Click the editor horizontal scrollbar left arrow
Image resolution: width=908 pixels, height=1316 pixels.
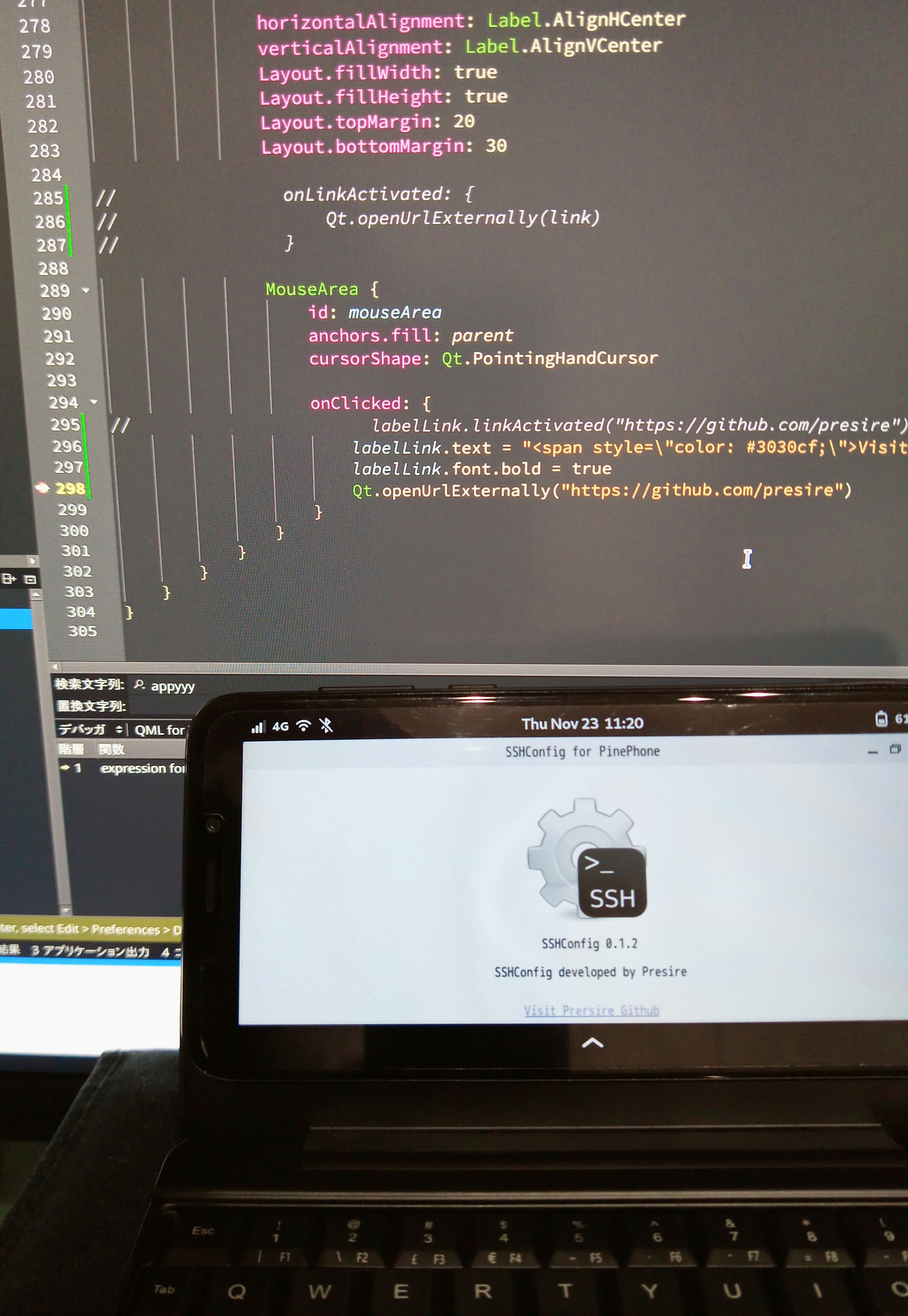click(x=55, y=666)
